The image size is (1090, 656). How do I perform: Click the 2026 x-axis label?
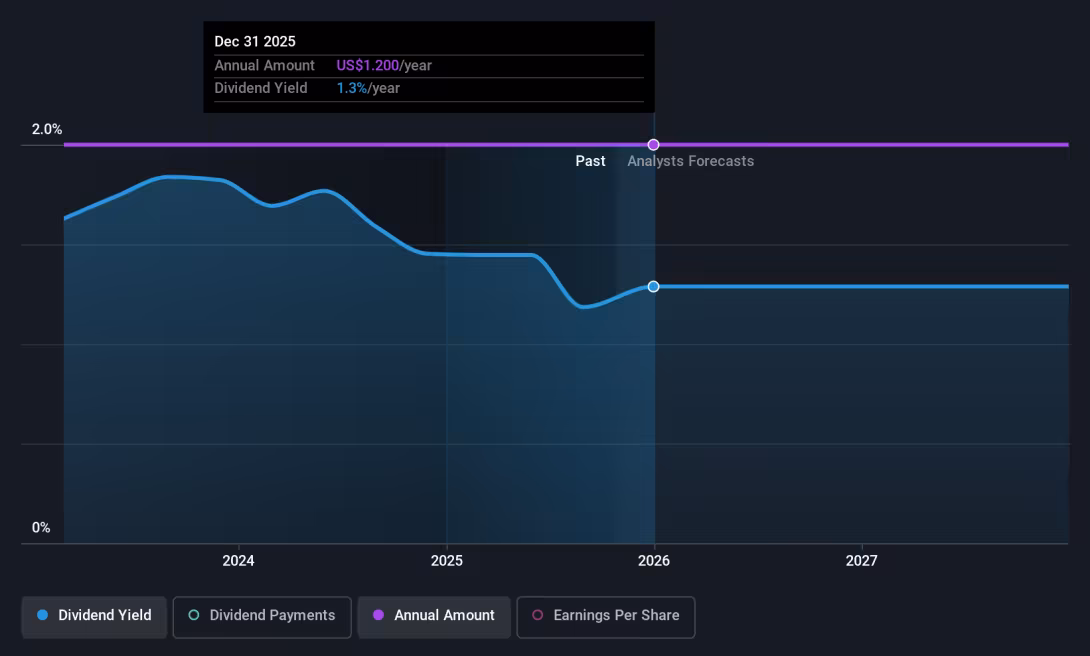[x=654, y=561]
